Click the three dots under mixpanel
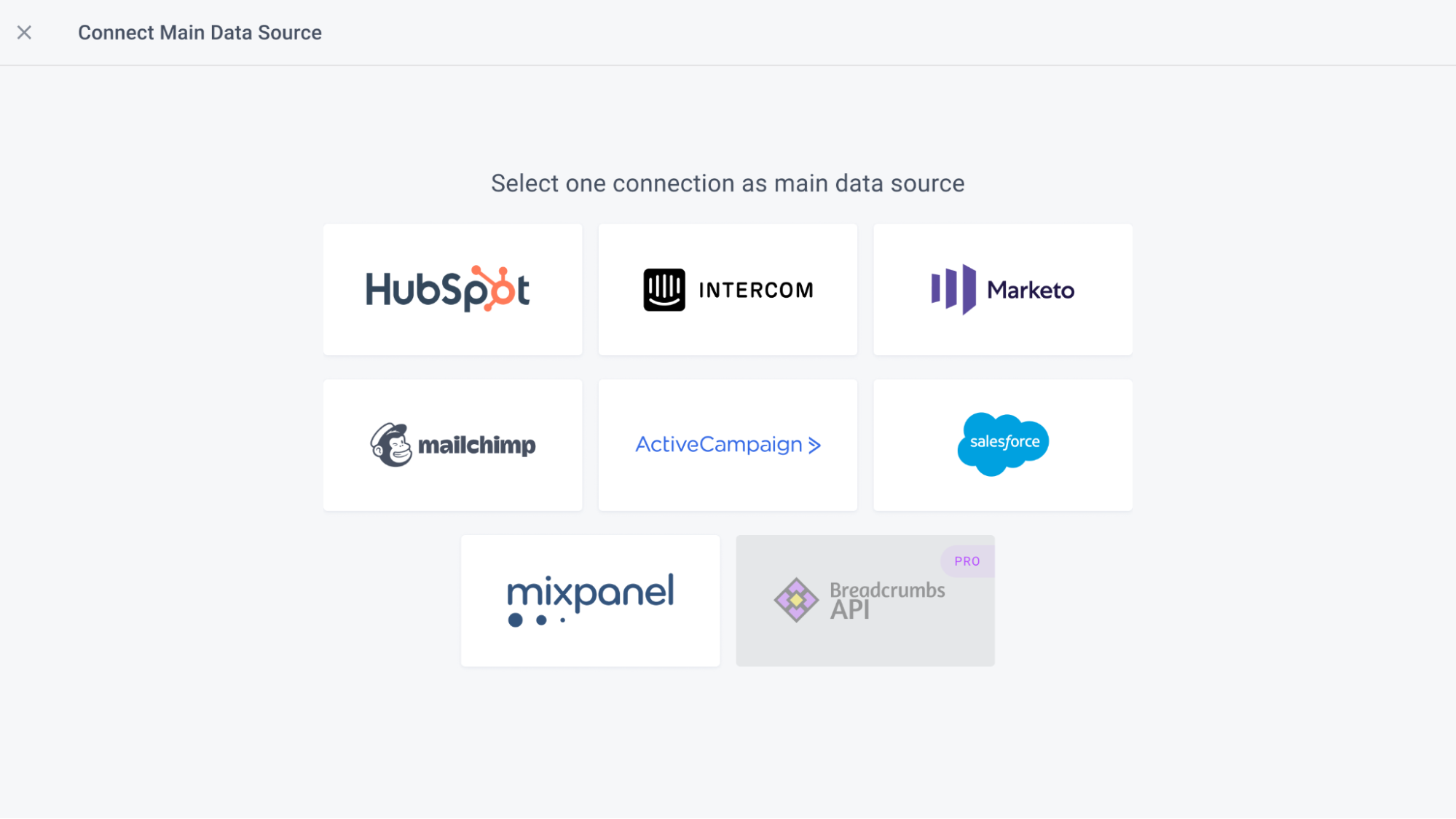Viewport: 1456px width, 819px height. [x=537, y=620]
